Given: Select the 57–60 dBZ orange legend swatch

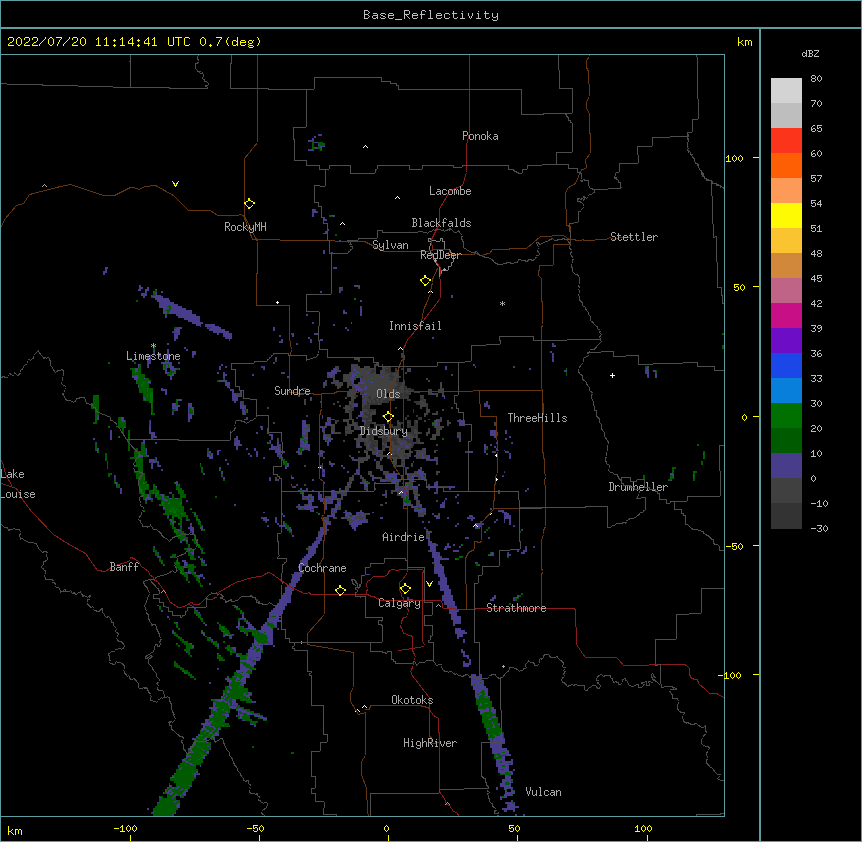Looking at the screenshot, I should click(786, 165).
